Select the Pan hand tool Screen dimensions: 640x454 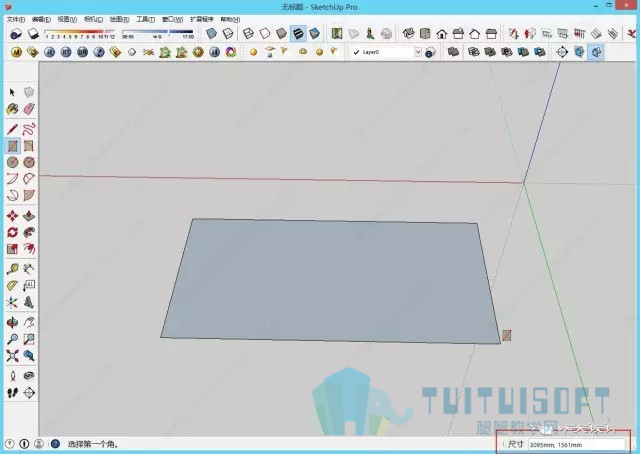tap(29, 323)
